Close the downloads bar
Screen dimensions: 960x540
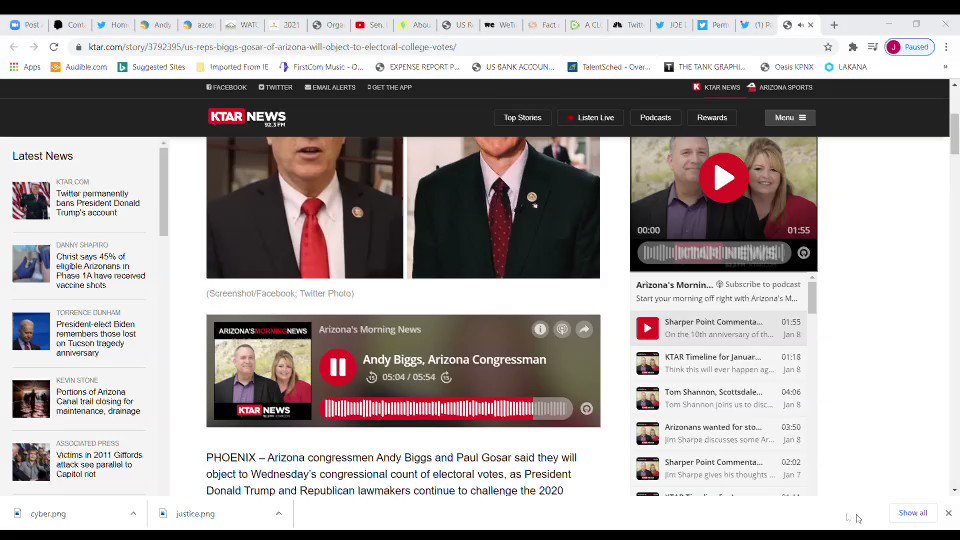click(948, 513)
